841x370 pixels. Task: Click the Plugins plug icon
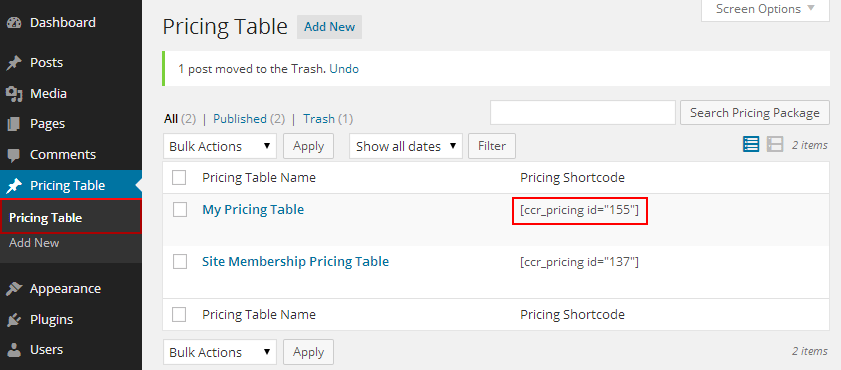tap(14, 320)
